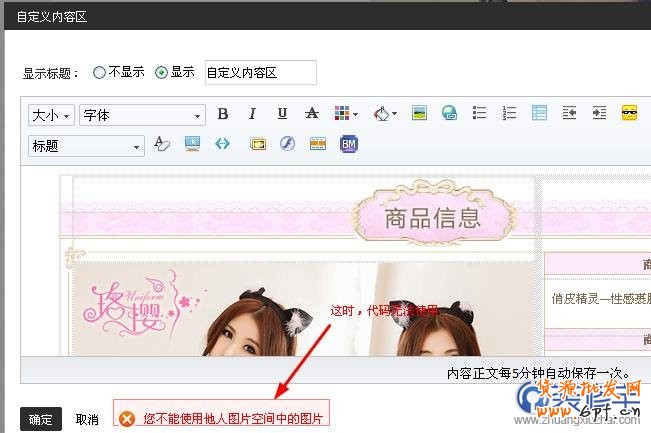651x433 pixels.
Task: Click the underline formatting icon
Action: [282, 114]
